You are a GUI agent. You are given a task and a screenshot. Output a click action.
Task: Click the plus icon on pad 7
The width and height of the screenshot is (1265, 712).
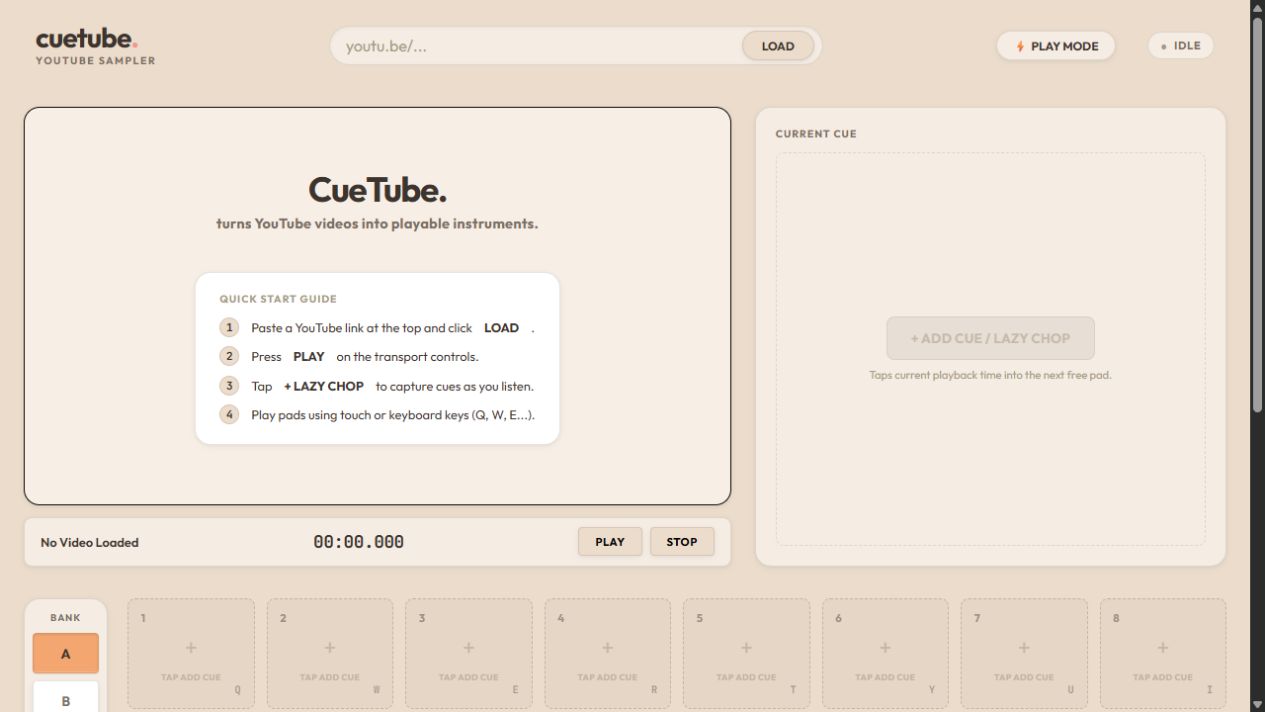tap(1024, 648)
